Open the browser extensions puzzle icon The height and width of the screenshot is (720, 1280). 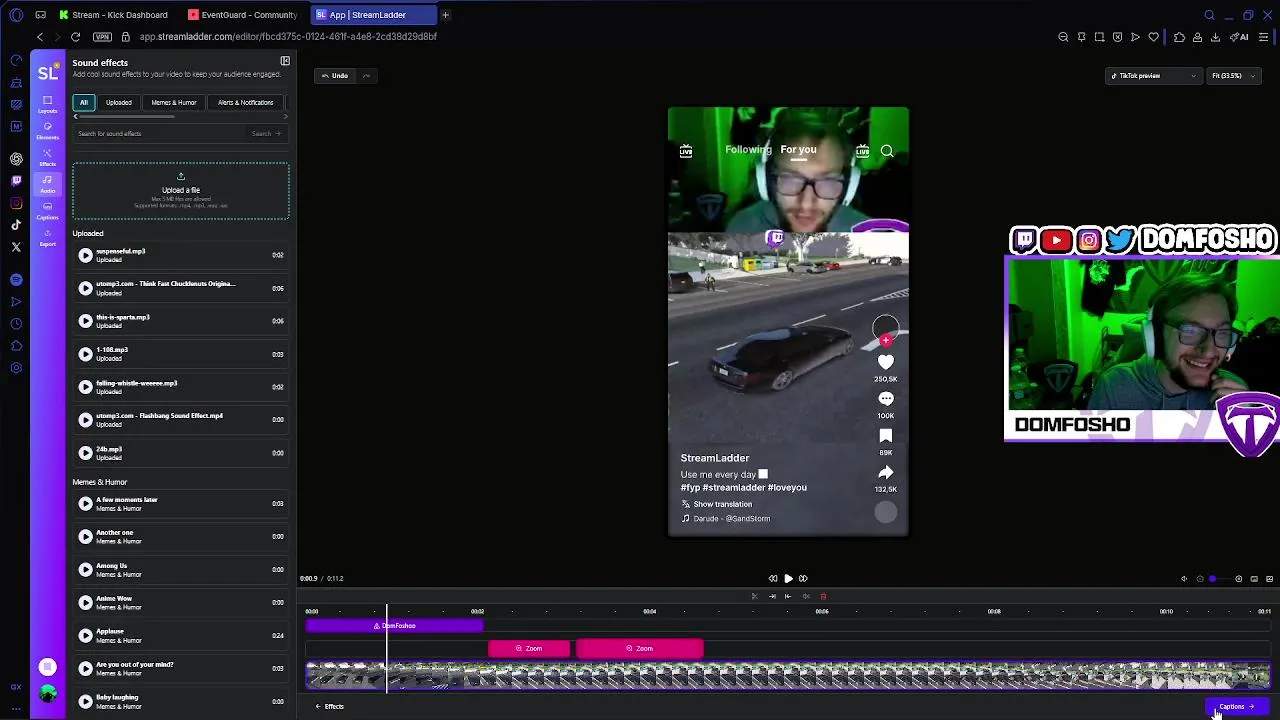1179,37
